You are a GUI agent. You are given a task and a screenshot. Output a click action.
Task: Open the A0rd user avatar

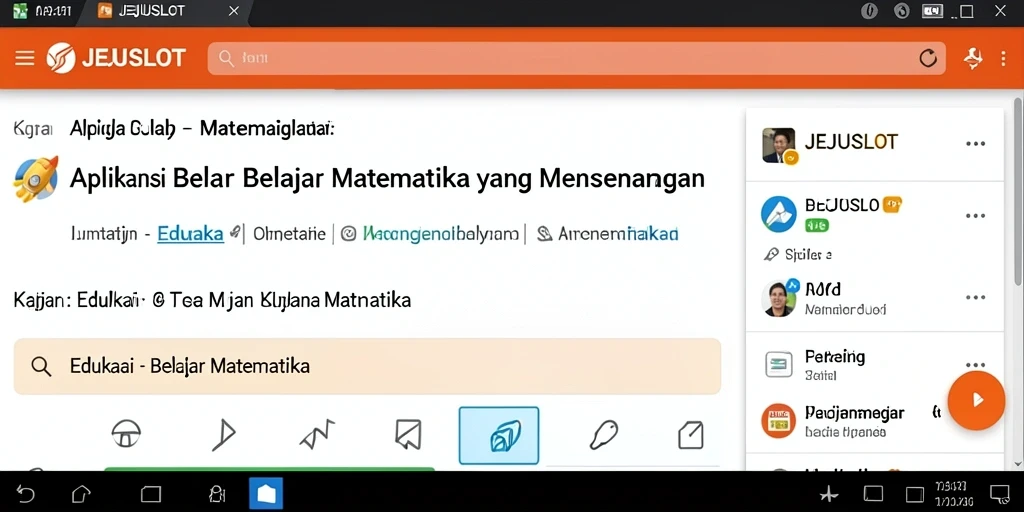click(x=780, y=298)
